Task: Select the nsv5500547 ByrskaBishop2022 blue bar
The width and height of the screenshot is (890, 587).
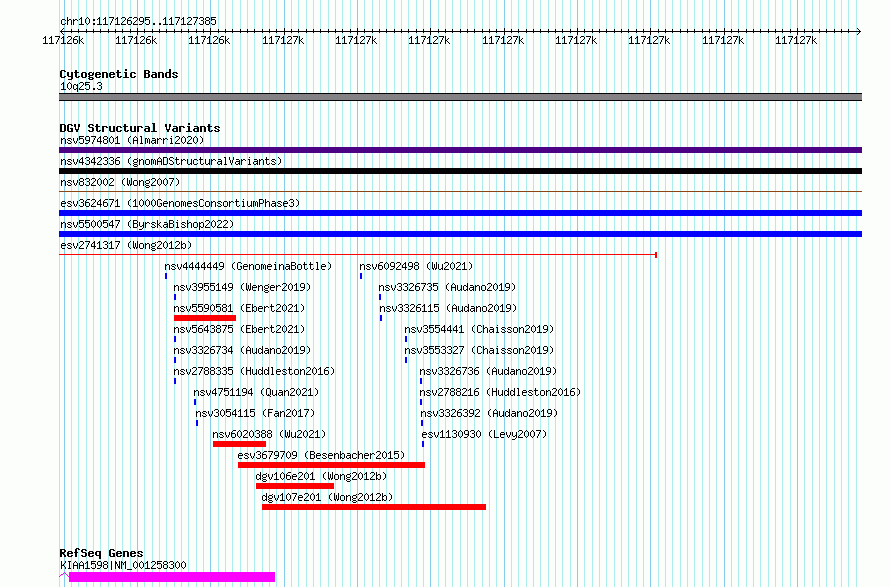Action: [460, 234]
